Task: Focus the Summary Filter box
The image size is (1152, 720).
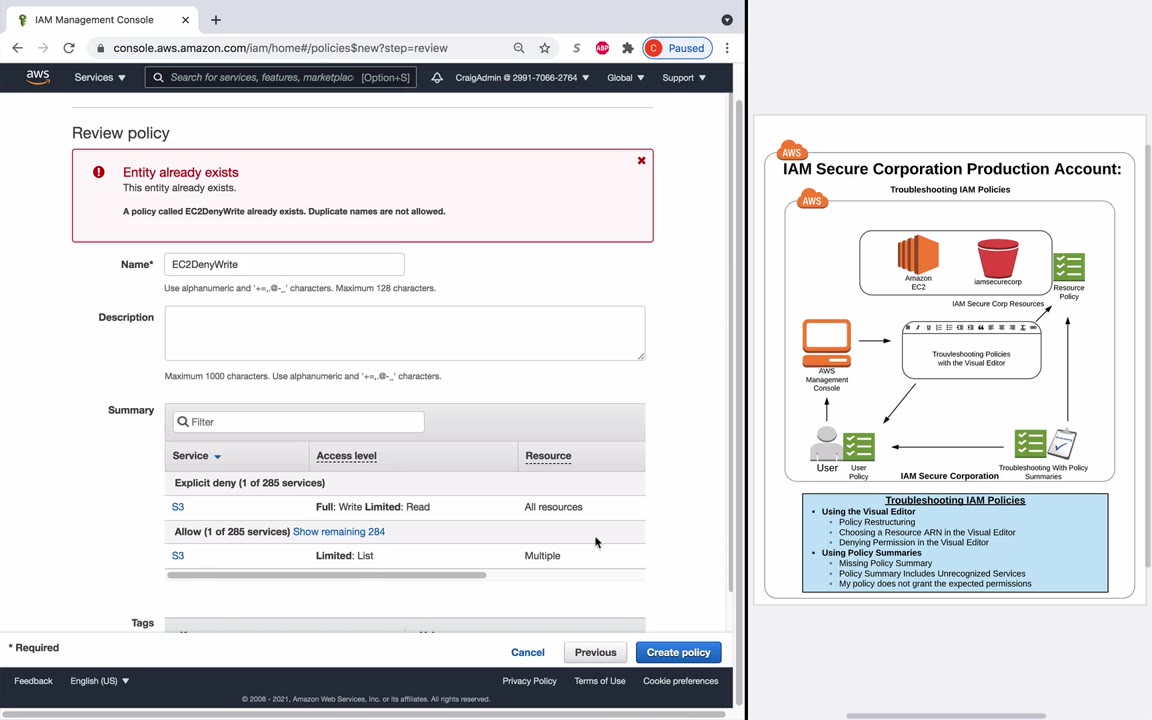Action: click(298, 422)
